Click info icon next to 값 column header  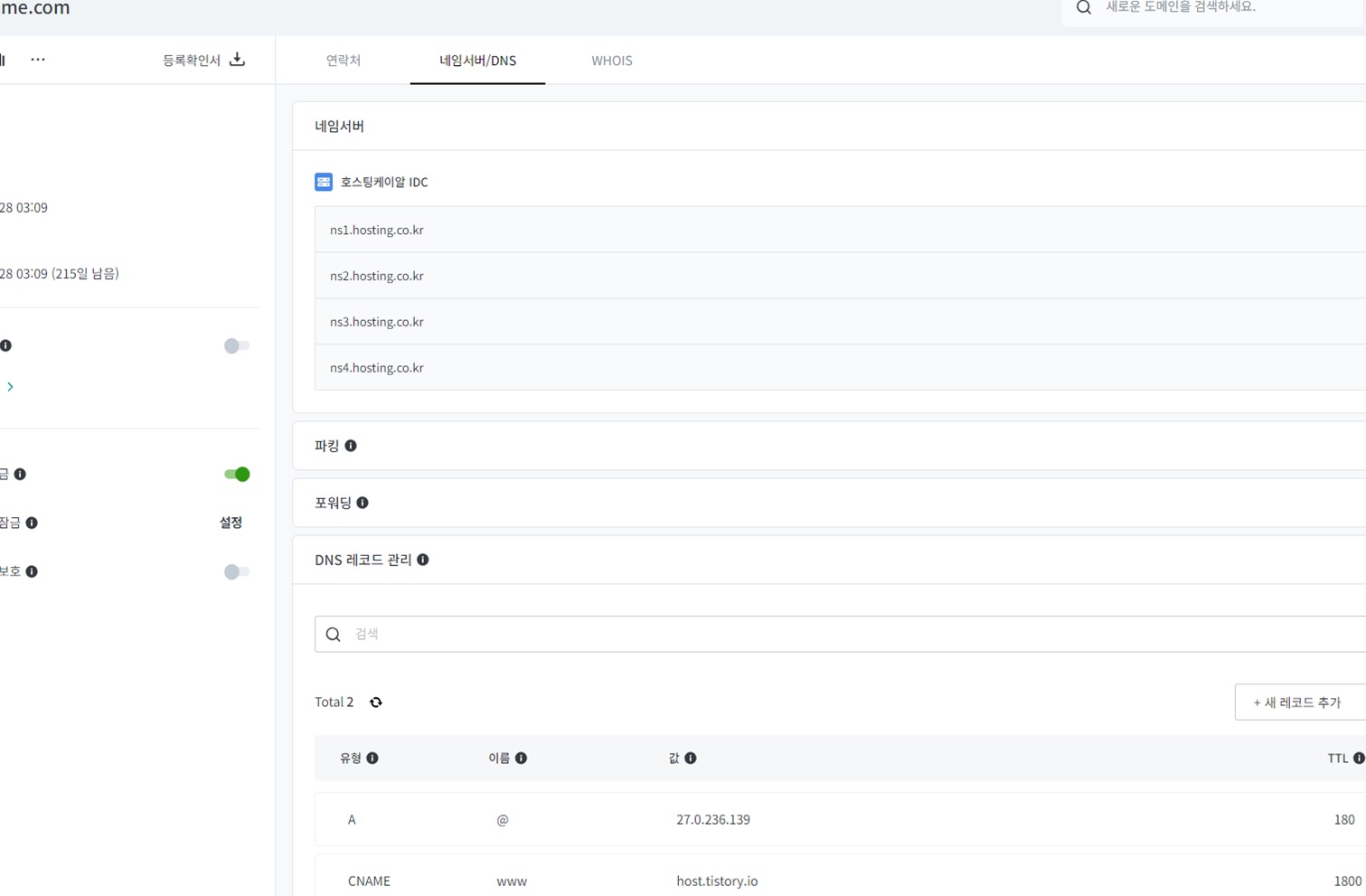tap(691, 759)
